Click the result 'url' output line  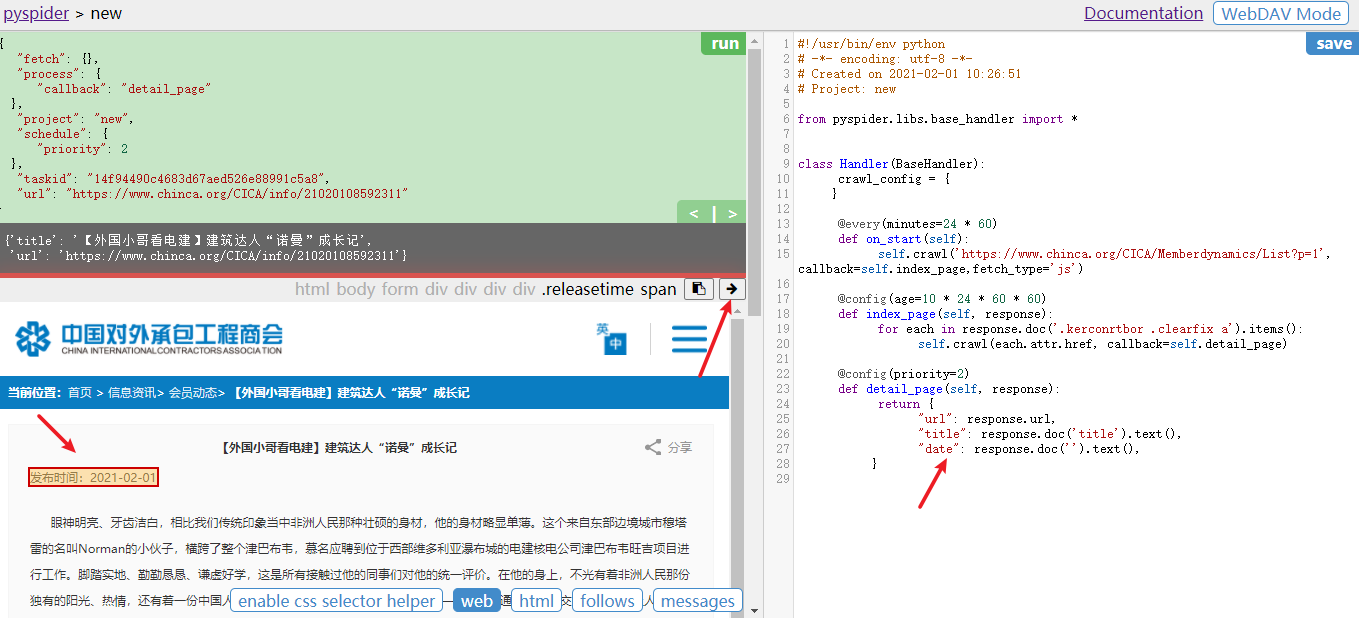pos(208,256)
